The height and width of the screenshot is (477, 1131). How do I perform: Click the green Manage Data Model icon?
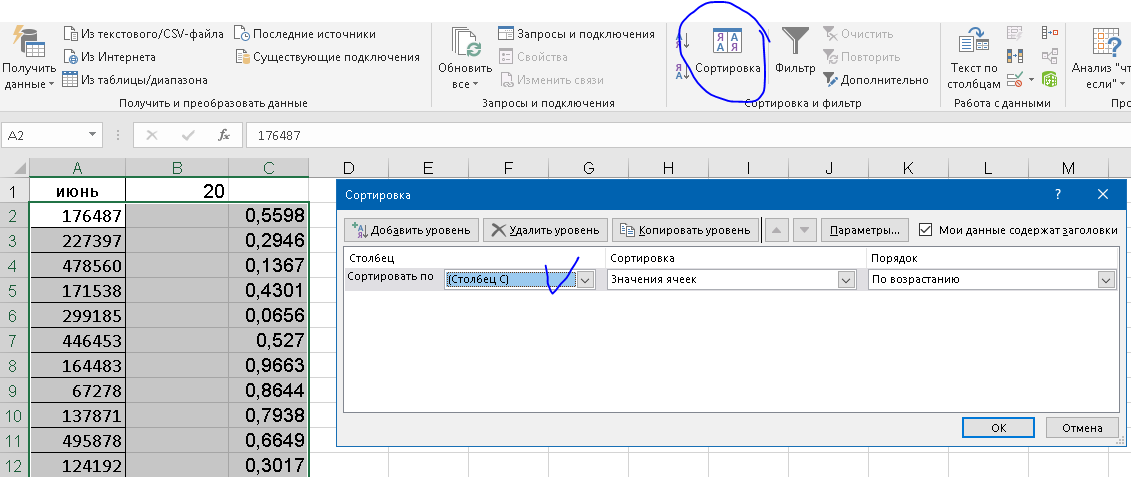(1050, 79)
